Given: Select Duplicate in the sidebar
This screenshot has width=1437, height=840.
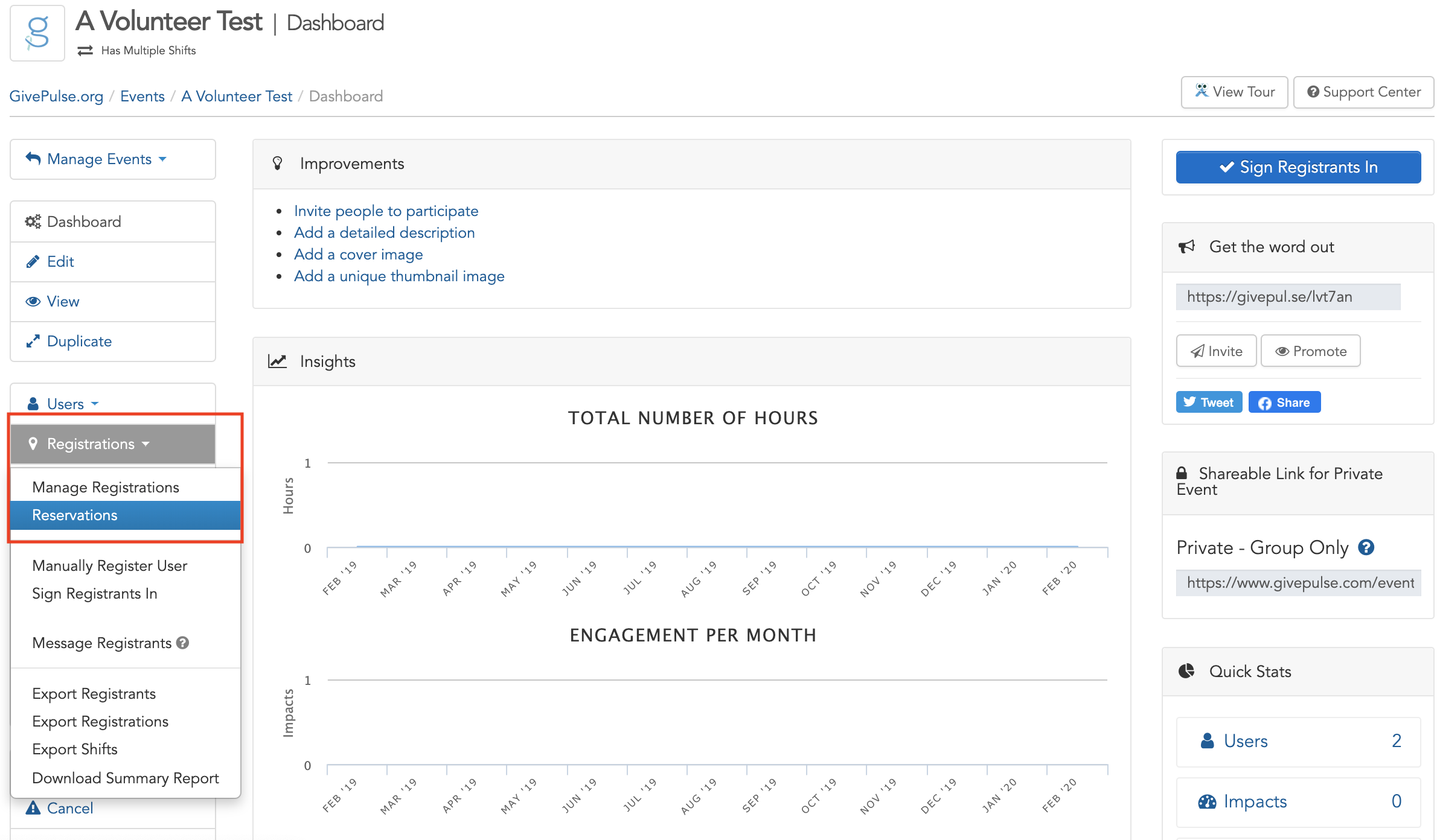Looking at the screenshot, I should (113, 341).
